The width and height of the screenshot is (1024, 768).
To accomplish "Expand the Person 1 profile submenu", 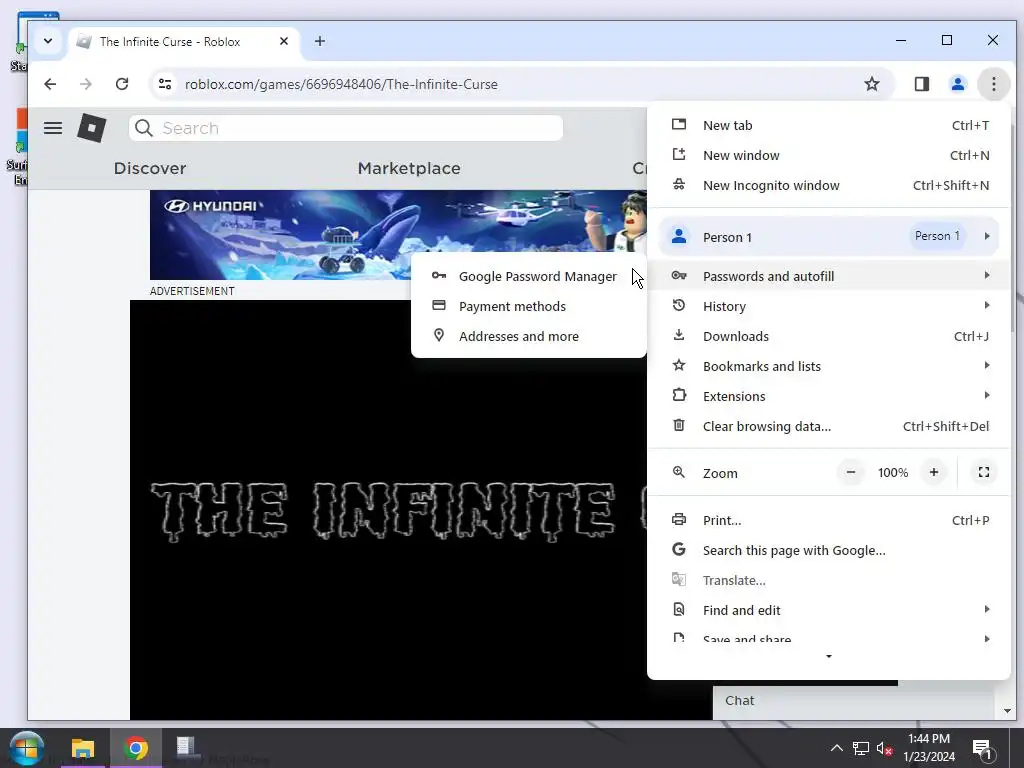I will click(829, 236).
